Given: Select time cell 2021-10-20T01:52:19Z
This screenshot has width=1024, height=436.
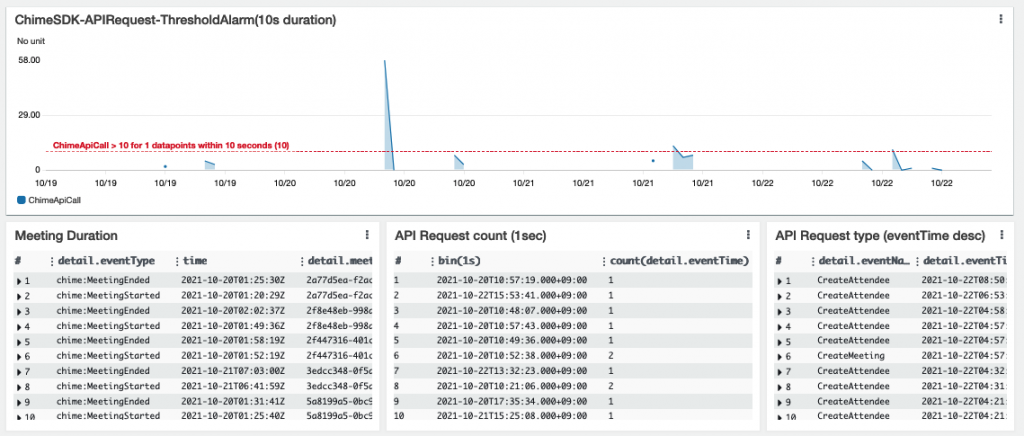Looking at the screenshot, I should coord(232,356).
